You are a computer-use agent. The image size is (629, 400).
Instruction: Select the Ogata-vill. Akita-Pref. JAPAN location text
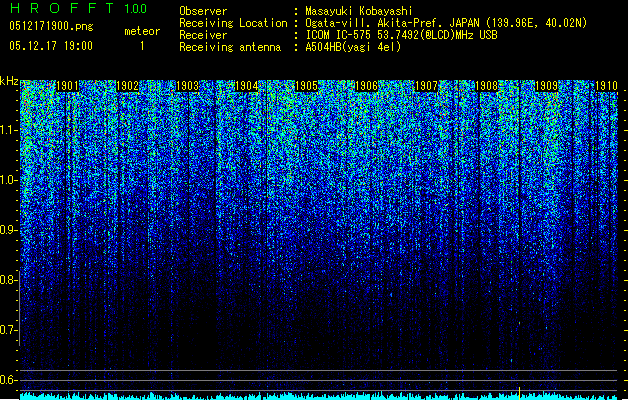[446, 23]
